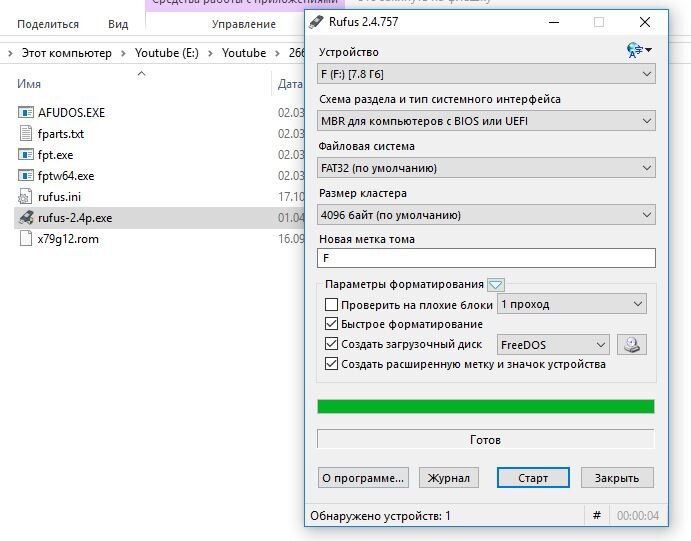The height and width of the screenshot is (541, 691).
Task: Select the file name AFUDOS.EXE
Action: pyautogui.click(x=71, y=112)
